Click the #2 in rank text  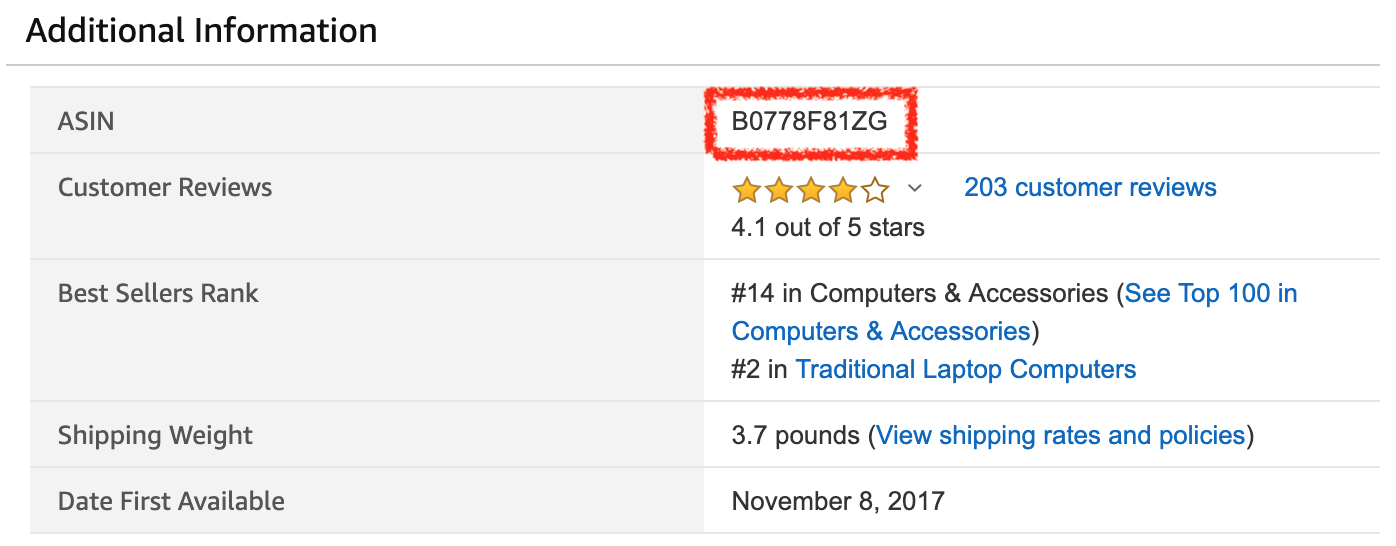tap(760, 369)
